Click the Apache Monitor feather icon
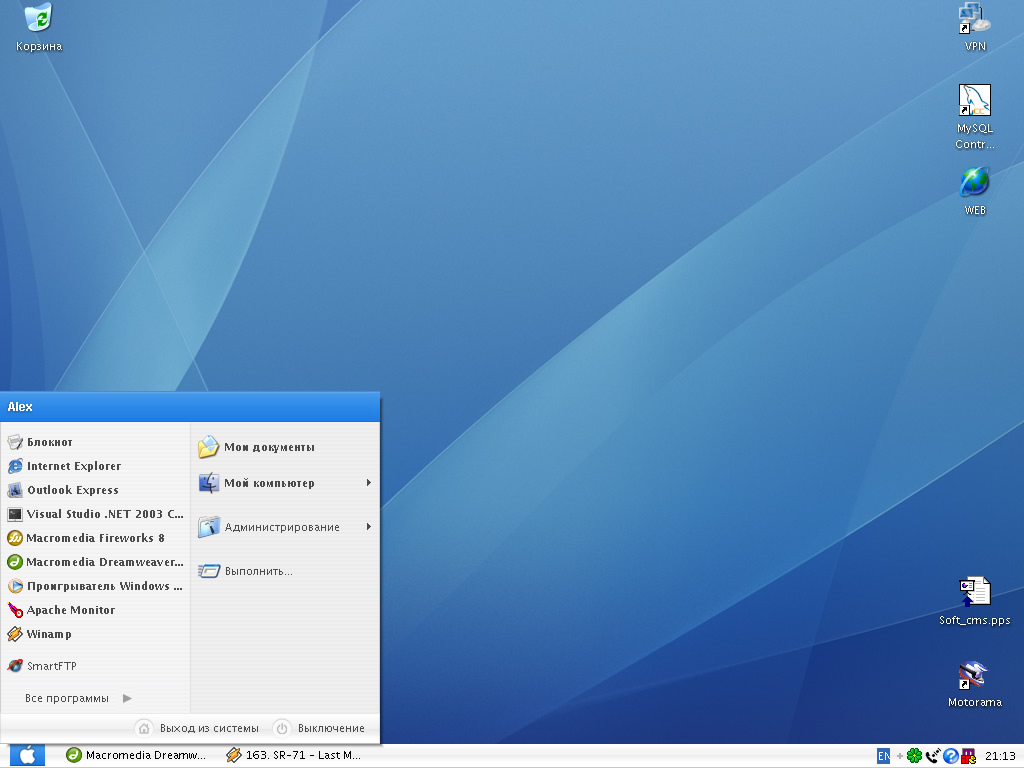 [14, 610]
